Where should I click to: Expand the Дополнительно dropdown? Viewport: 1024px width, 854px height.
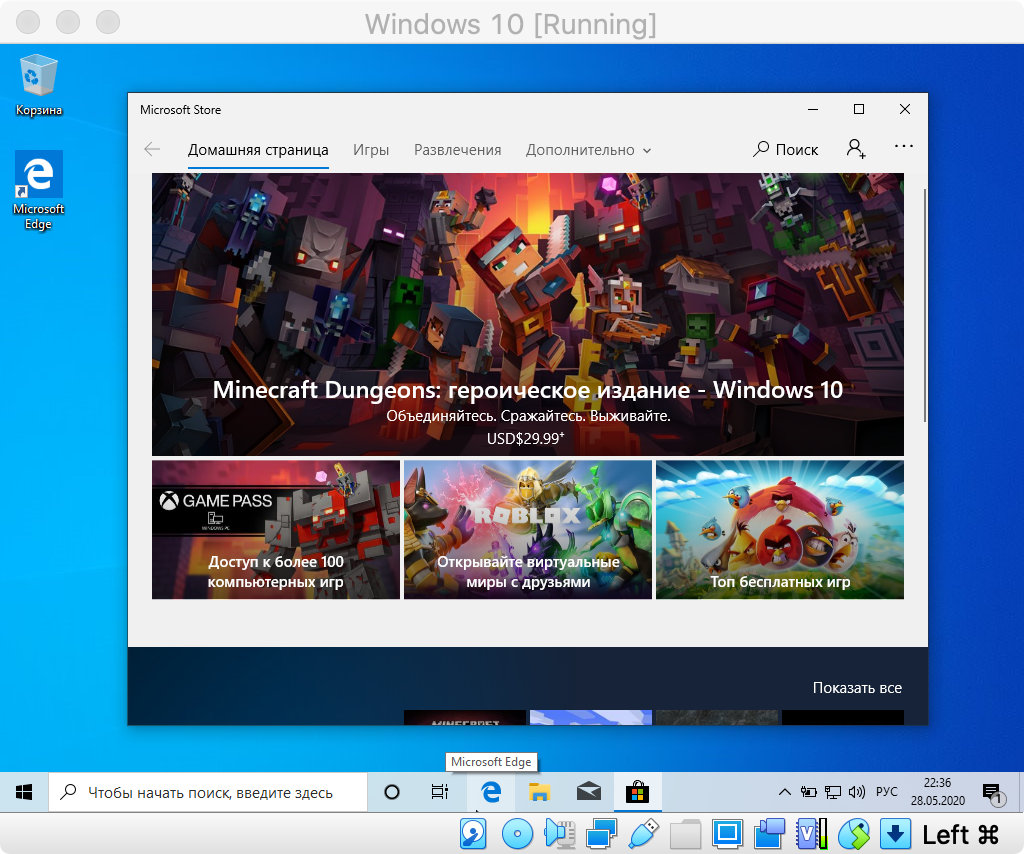coord(588,149)
